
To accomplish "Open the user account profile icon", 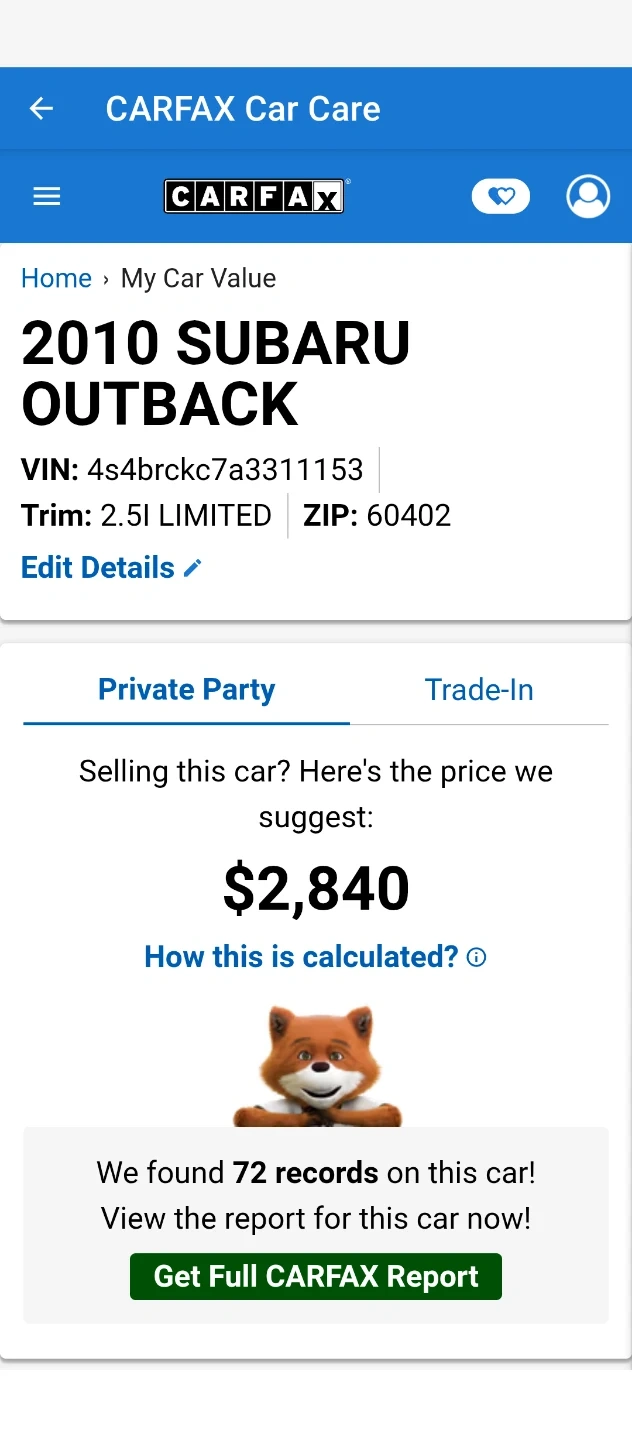I will 587,196.
